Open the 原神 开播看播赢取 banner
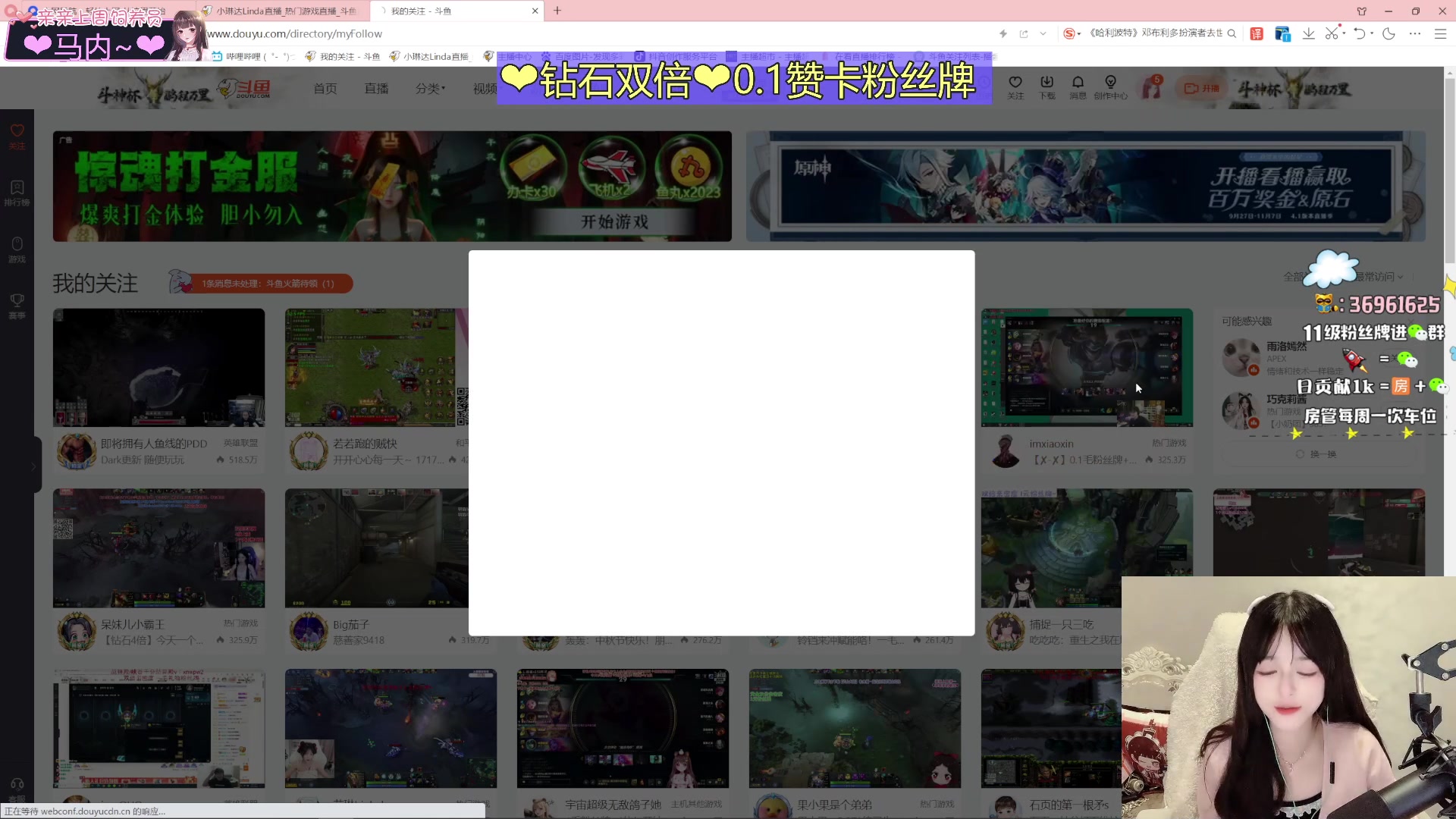 [1086, 187]
